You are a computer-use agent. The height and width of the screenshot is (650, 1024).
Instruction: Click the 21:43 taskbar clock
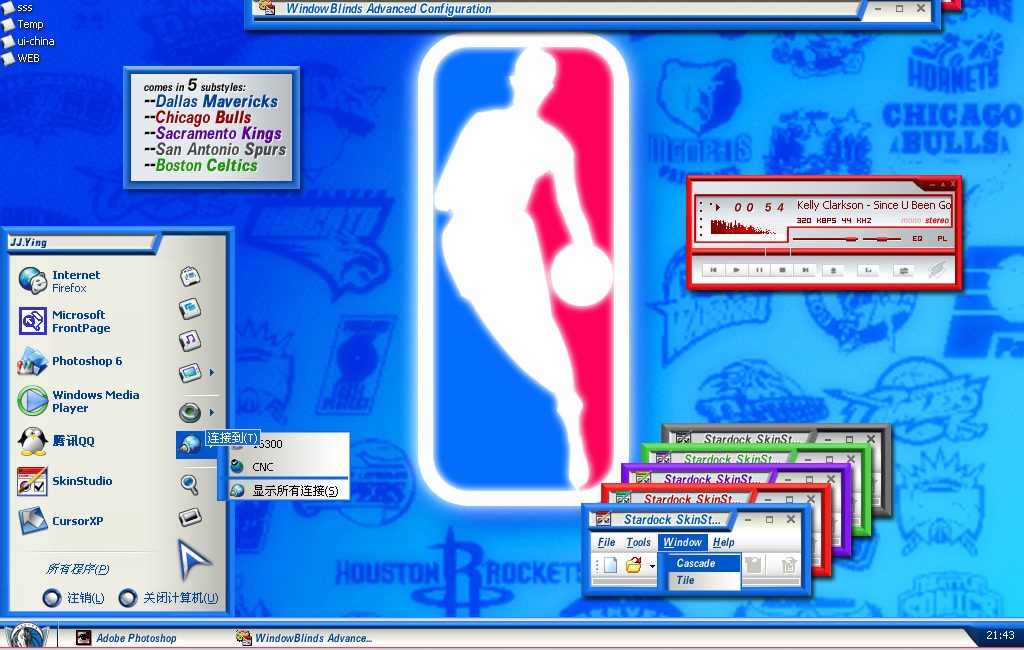[1000, 635]
